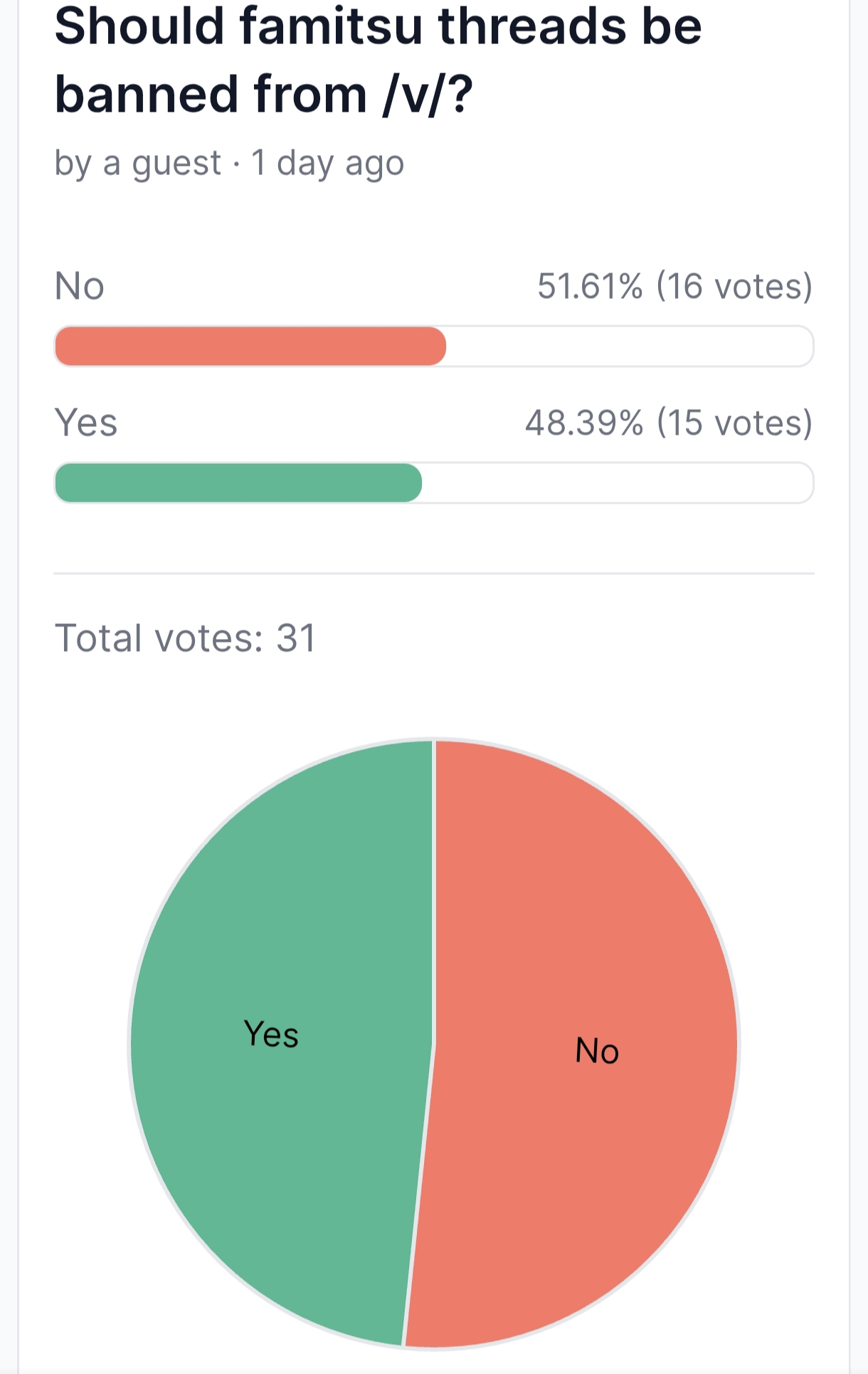The width and height of the screenshot is (868, 1374).
Task: Click the '/v/?' text in the poll title
Action: [427, 95]
